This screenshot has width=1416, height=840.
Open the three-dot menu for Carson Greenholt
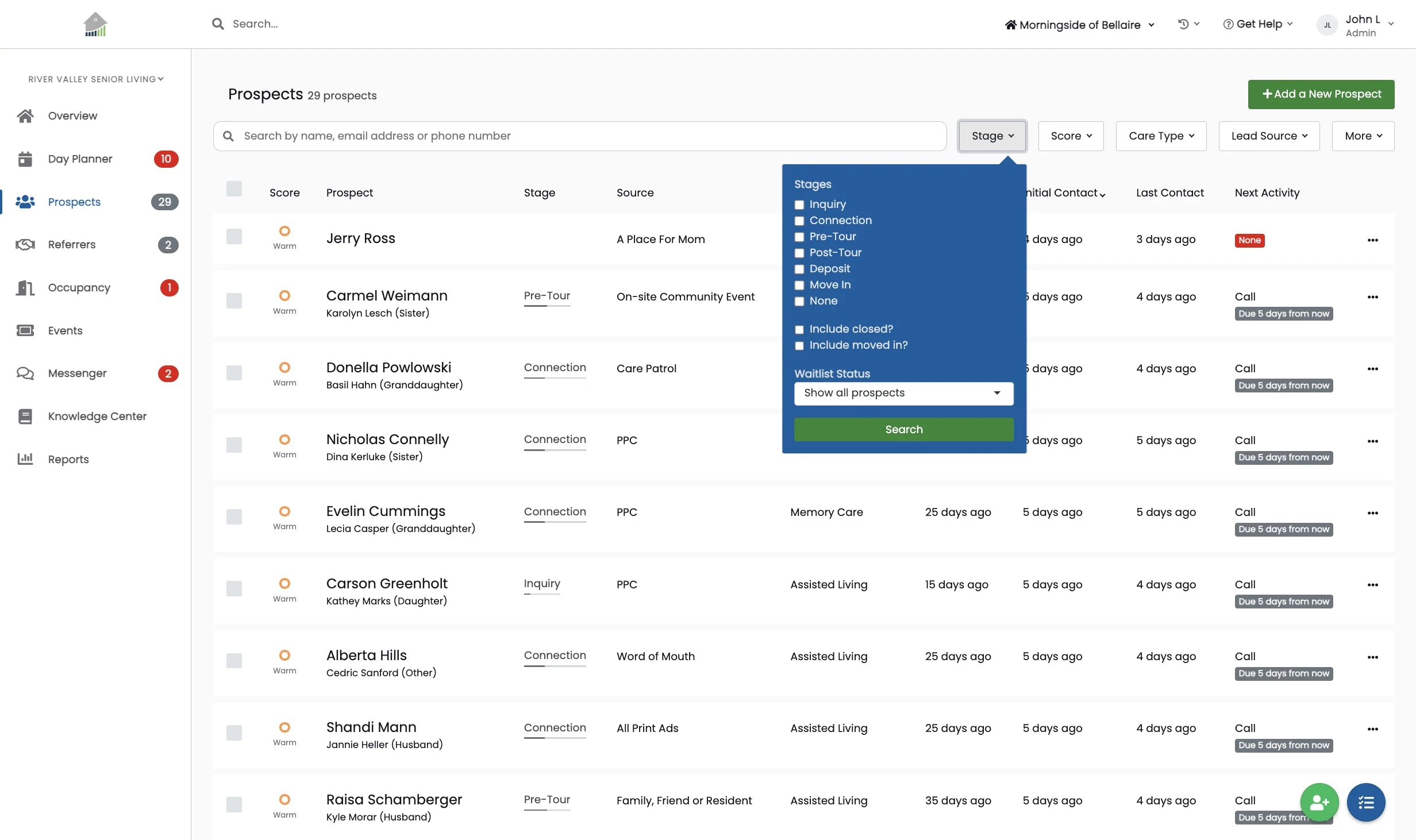(1373, 585)
